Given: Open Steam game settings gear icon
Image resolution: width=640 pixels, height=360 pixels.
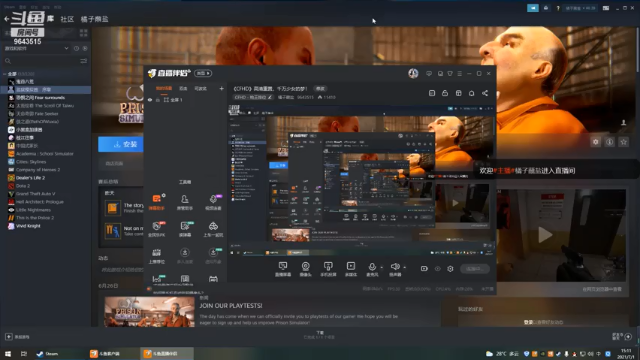Looking at the screenshot, I should pyautogui.click(x=596, y=142).
